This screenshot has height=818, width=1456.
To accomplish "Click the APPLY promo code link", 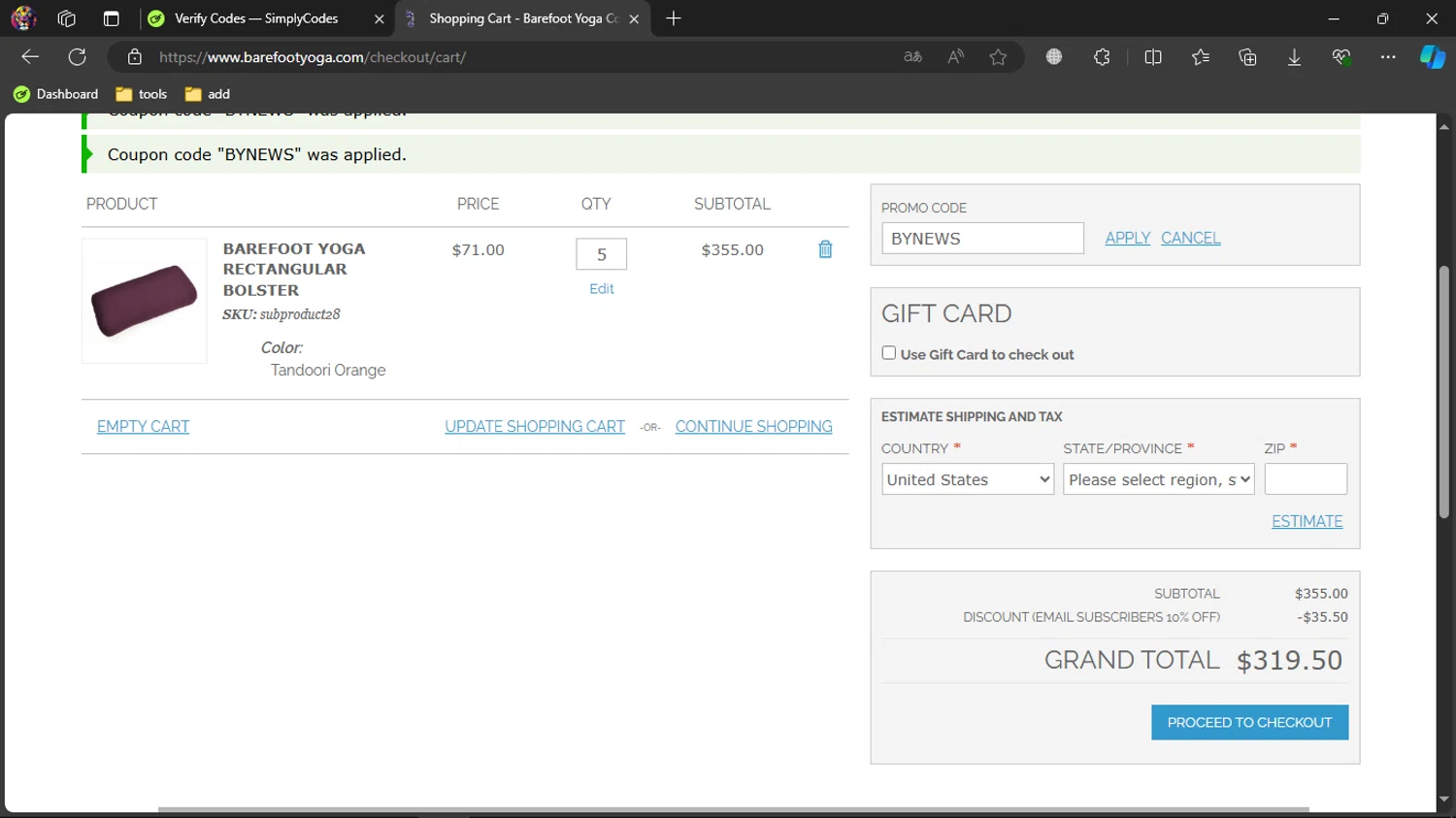I will tap(1128, 238).
